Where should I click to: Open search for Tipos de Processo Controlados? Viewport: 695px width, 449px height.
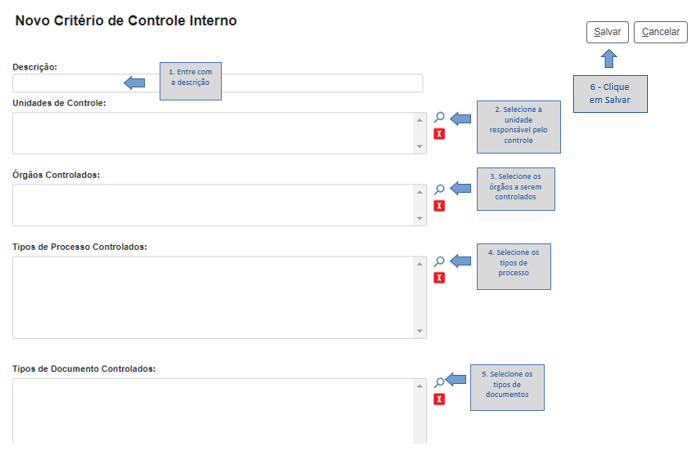[x=439, y=261]
